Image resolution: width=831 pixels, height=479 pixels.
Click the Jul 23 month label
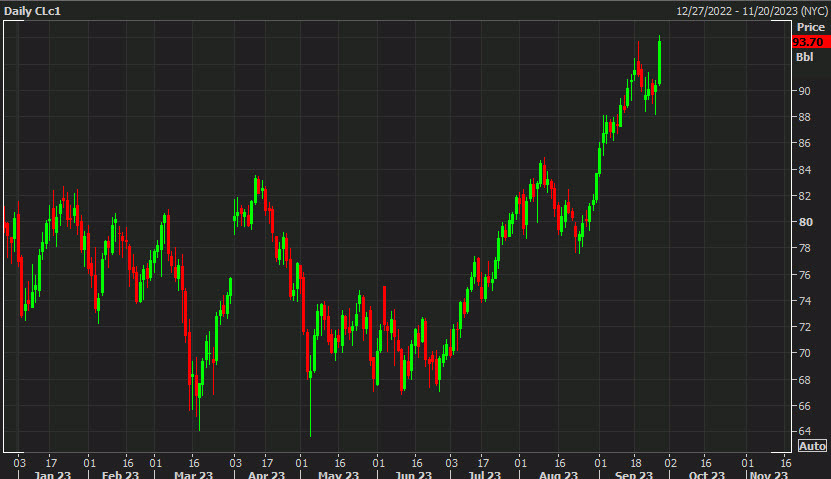pyautogui.click(x=484, y=474)
